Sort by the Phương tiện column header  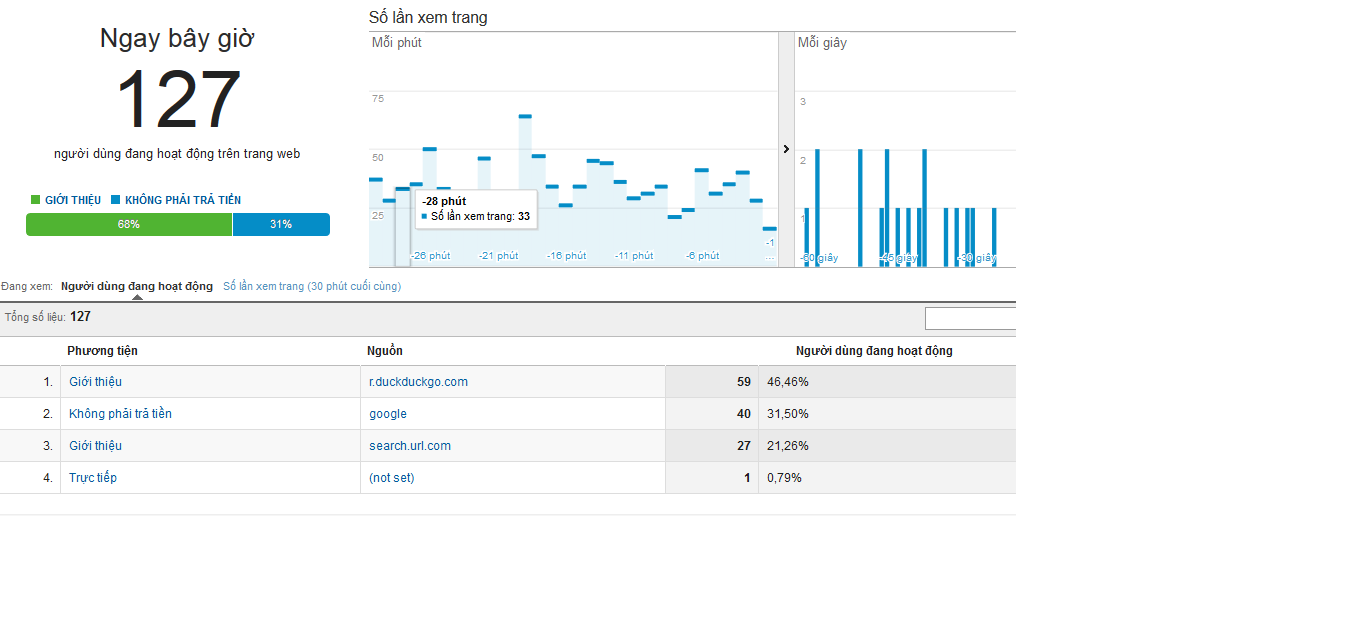(102, 351)
